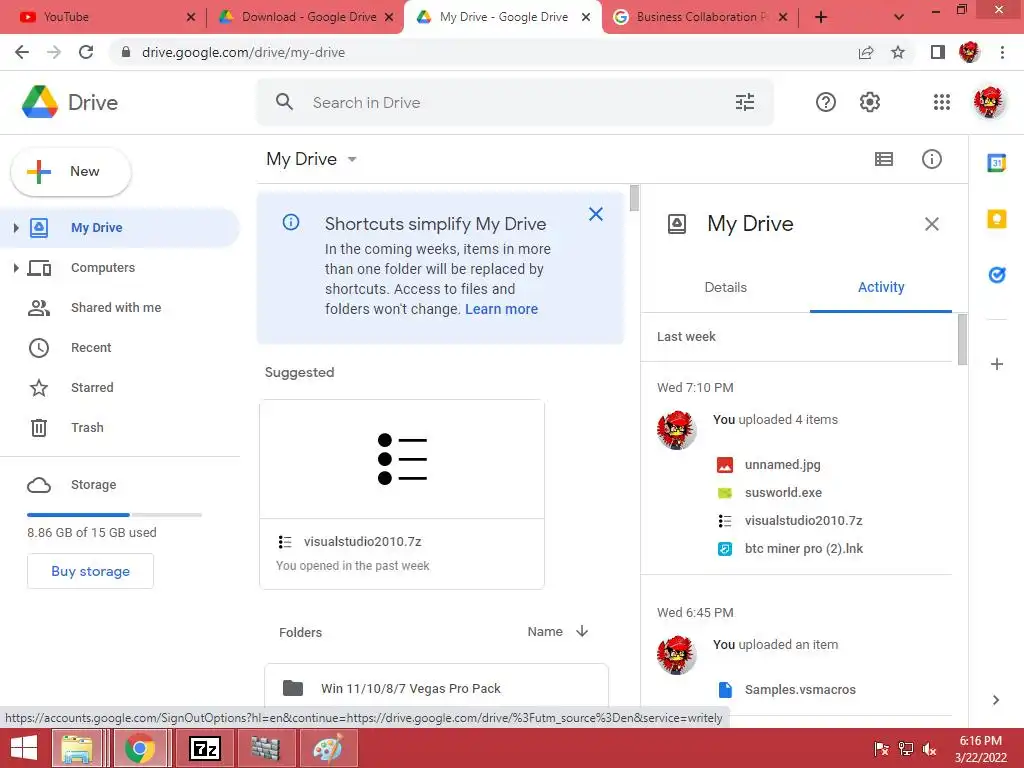Open the suggested visualstudio2010.7z thumbnail
Image resolution: width=1024 pixels, height=768 pixels.
point(402,459)
